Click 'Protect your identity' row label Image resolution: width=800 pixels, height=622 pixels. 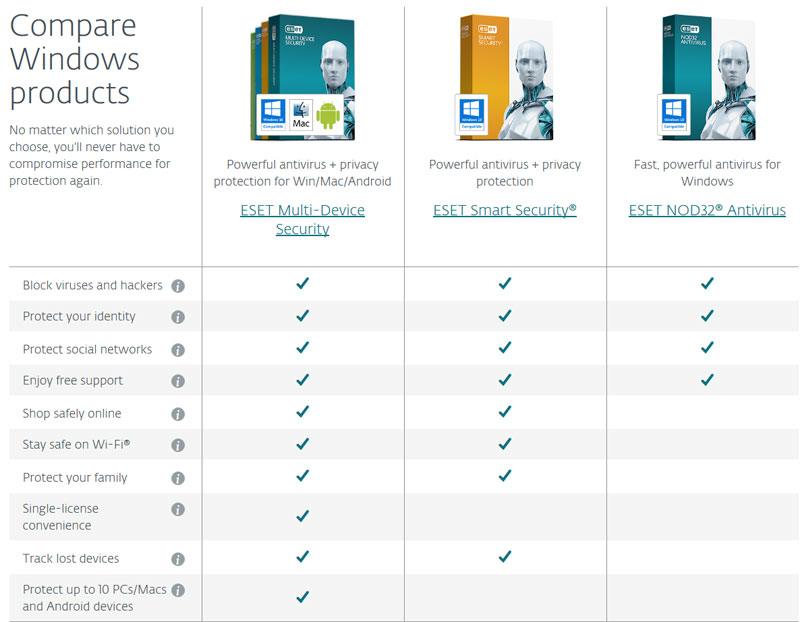(x=79, y=316)
